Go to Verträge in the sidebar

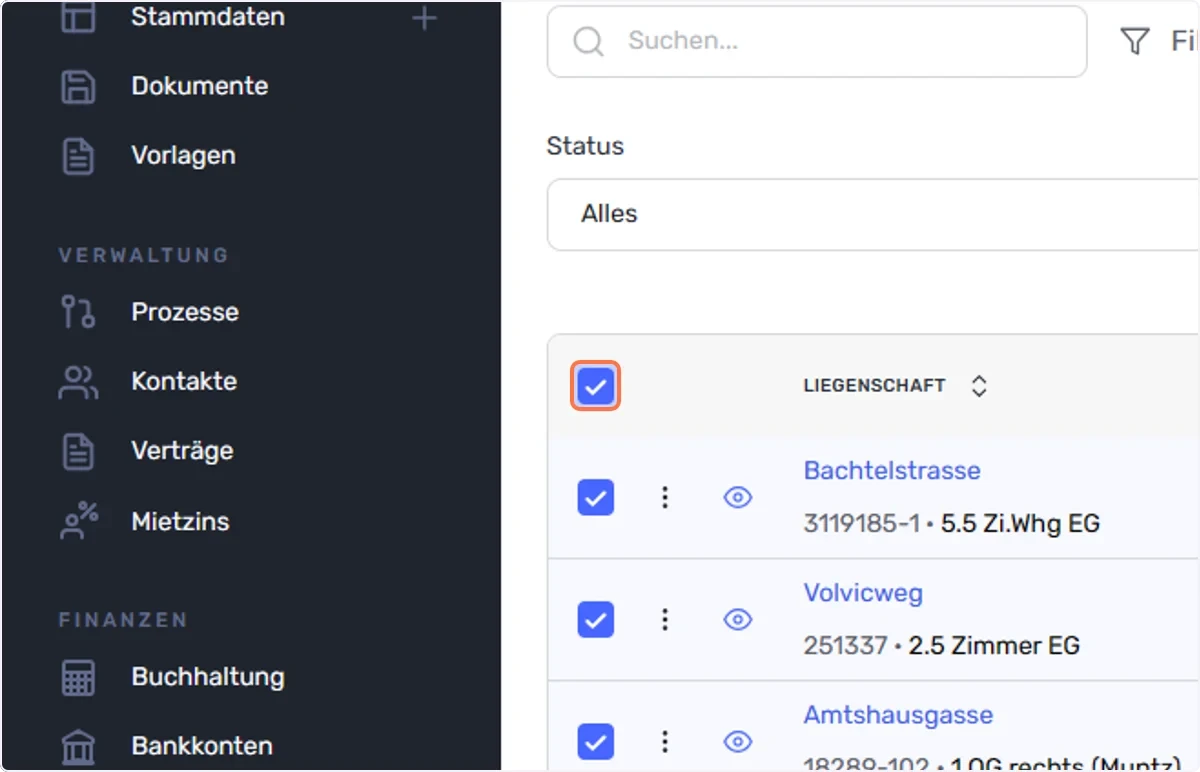183,451
